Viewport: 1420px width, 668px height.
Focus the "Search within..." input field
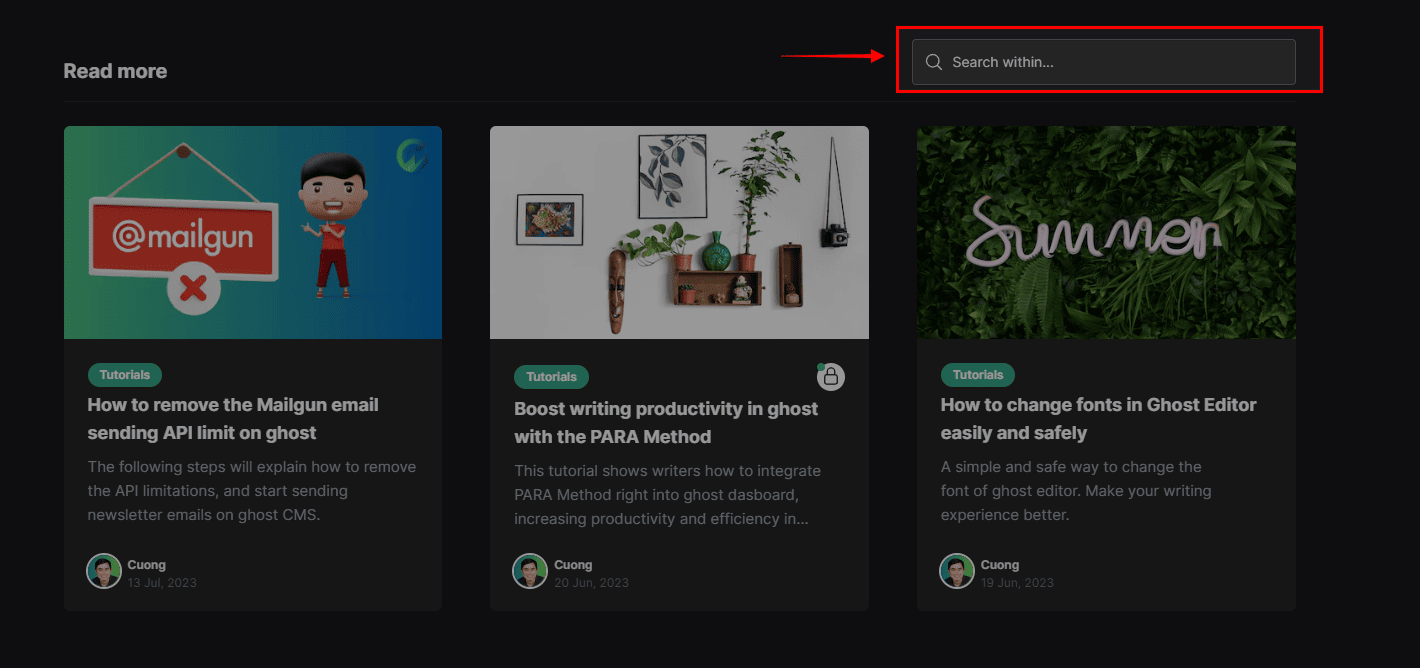[1110, 62]
